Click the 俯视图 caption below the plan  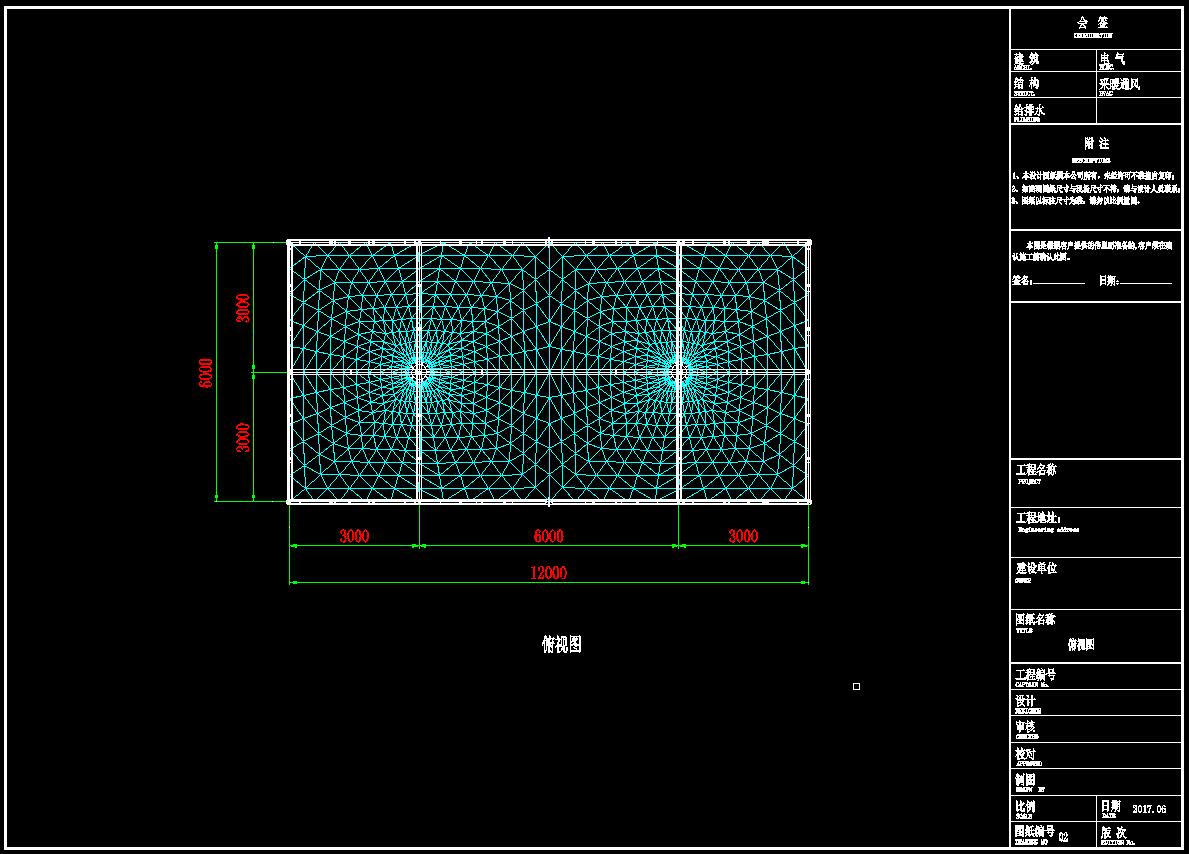pos(561,645)
